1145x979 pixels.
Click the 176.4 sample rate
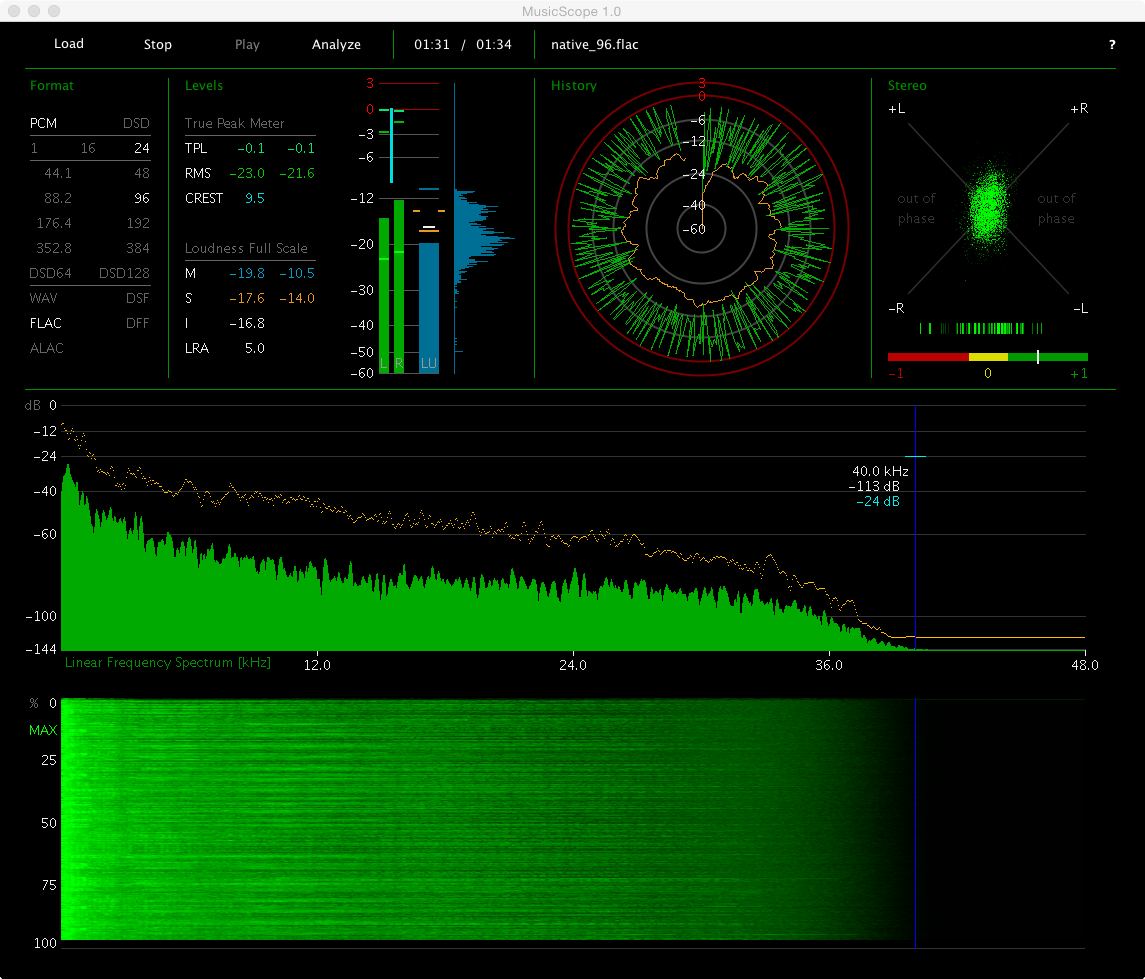coord(54,223)
